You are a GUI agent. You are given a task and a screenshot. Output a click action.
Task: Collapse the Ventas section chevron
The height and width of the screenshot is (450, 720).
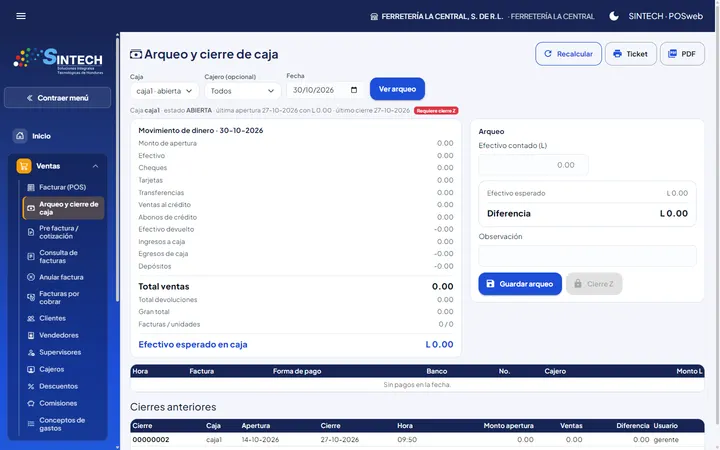point(96,166)
